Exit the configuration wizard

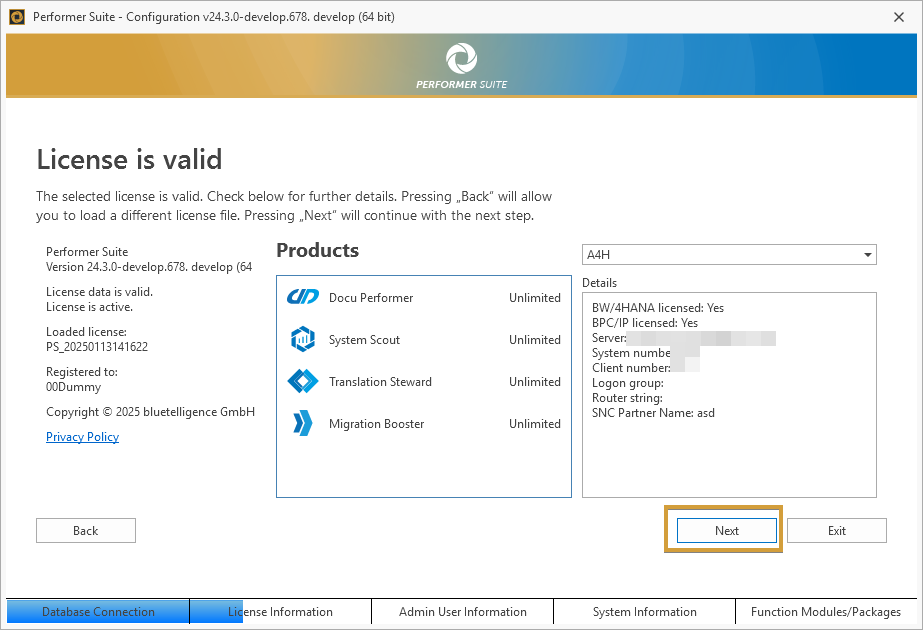point(836,531)
